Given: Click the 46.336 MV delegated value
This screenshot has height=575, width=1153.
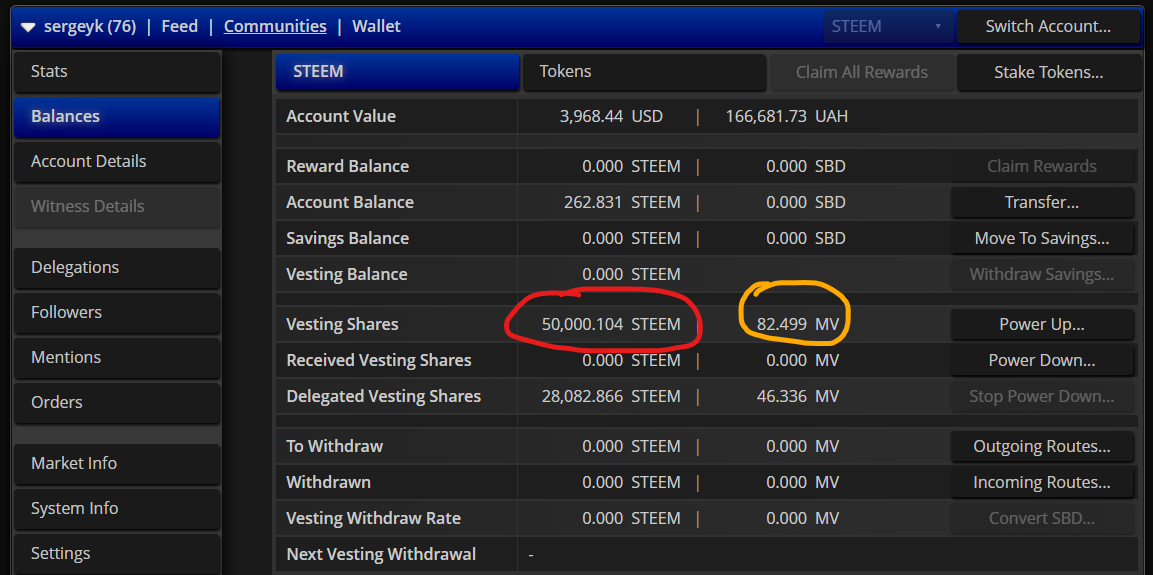Looking at the screenshot, I should pos(798,396).
